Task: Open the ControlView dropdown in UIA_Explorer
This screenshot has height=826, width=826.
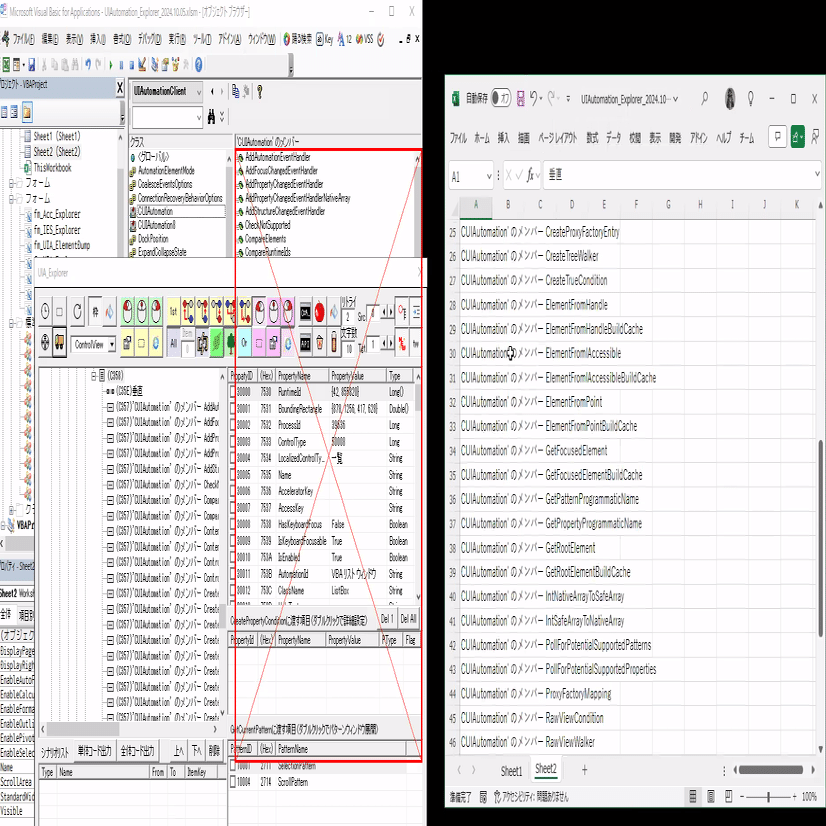Action: click(x=112, y=345)
